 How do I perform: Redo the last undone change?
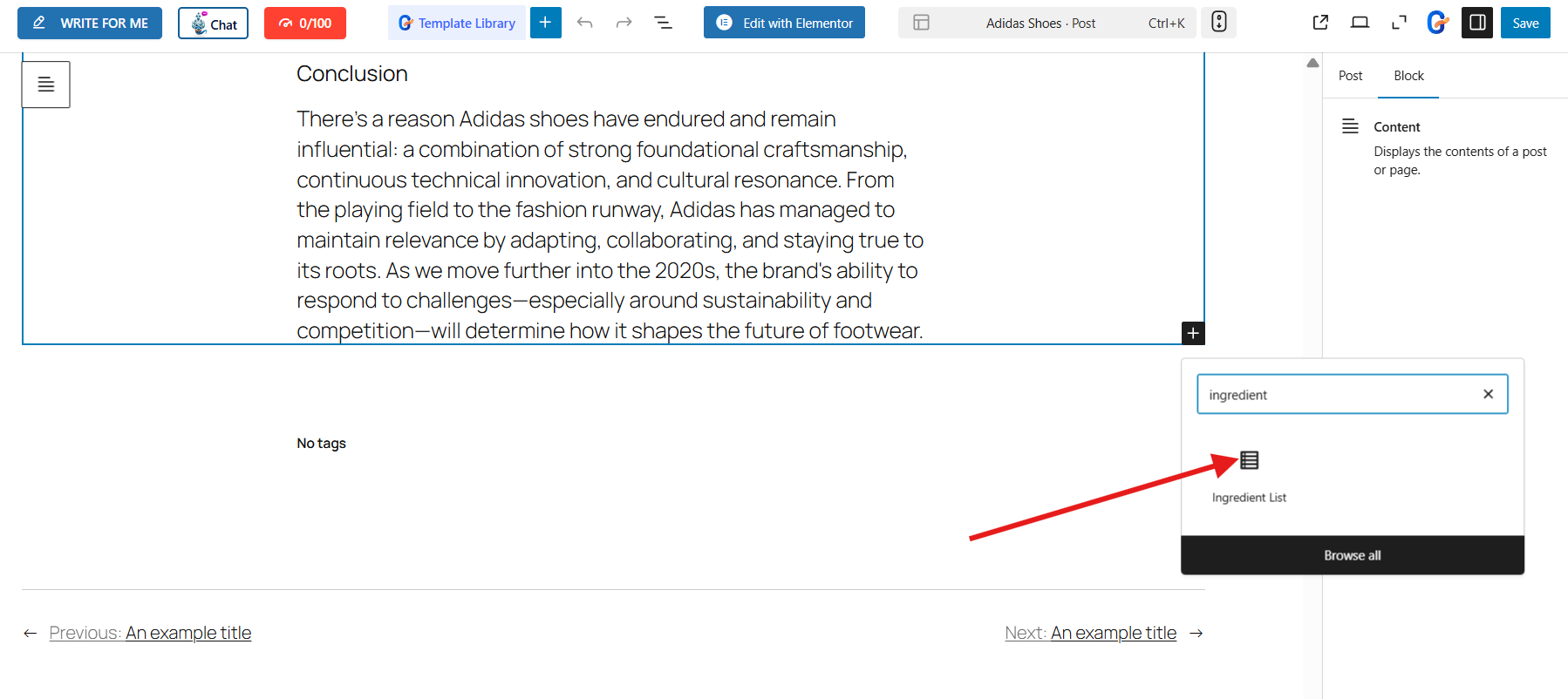[624, 23]
